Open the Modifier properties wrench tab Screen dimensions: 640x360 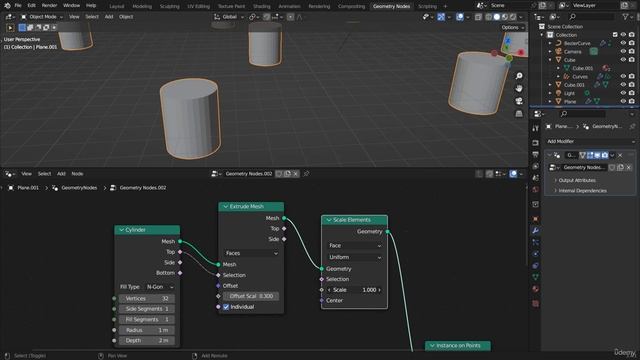pyautogui.click(x=536, y=231)
